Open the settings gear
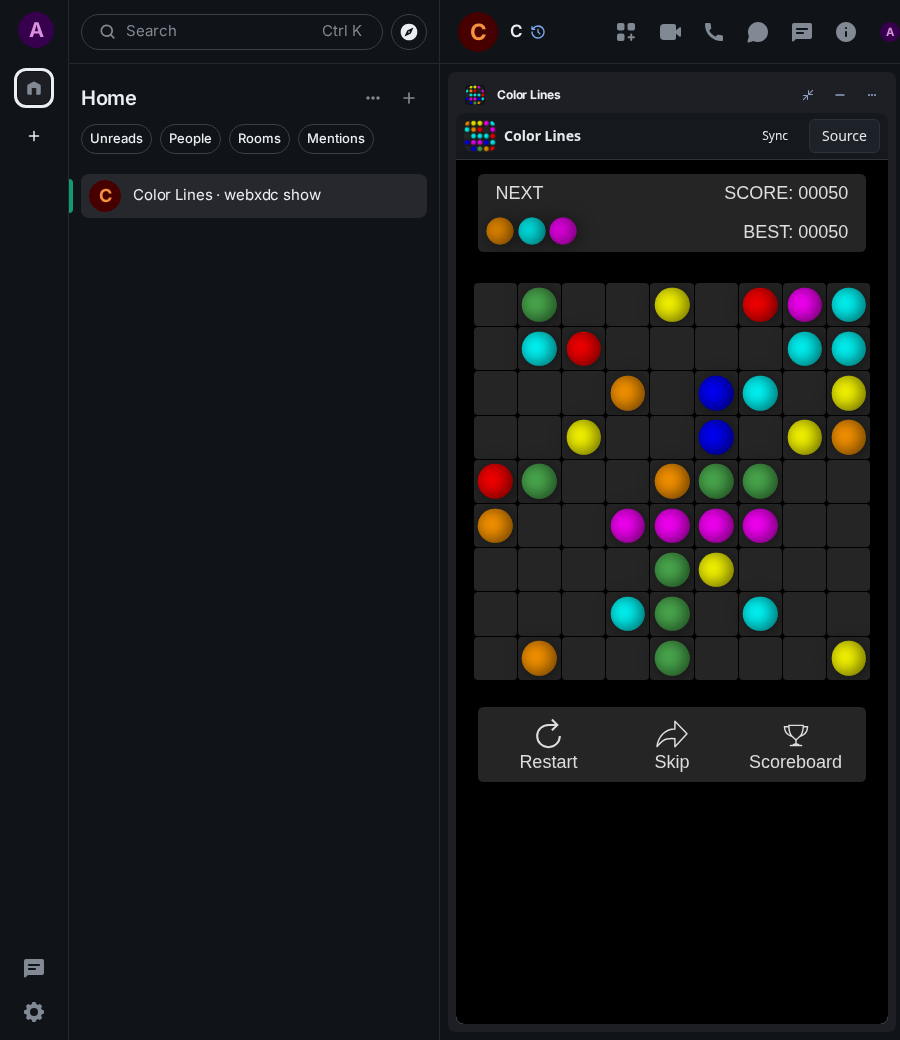The image size is (900, 1040). [34, 1012]
